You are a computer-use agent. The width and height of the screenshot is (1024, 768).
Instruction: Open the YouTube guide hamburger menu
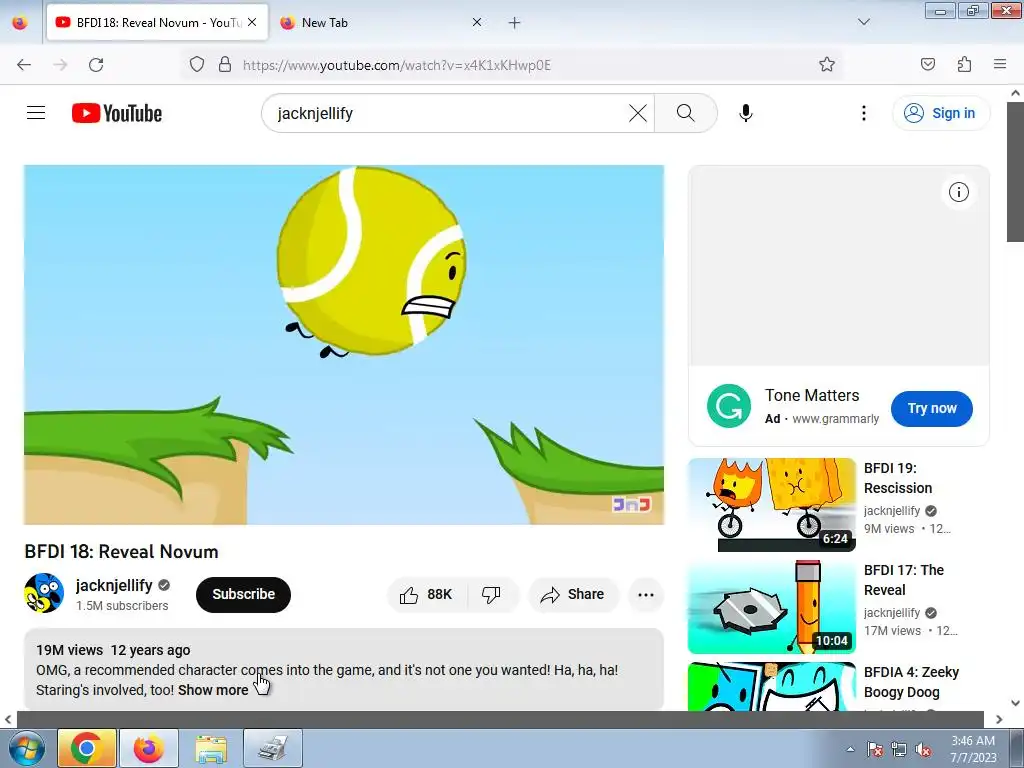tap(36, 113)
